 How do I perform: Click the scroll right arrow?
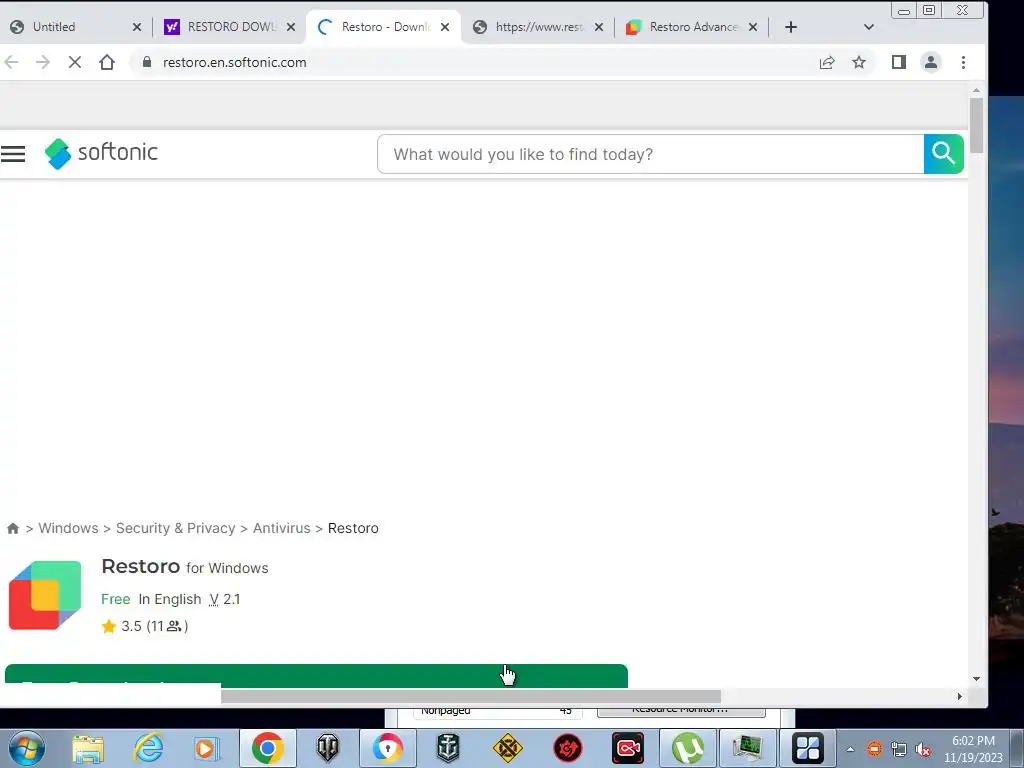(959, 697)
